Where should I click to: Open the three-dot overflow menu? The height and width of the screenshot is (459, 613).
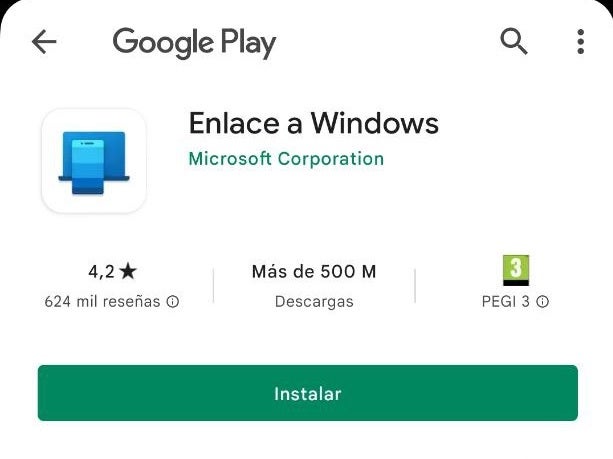click(581, 41)
